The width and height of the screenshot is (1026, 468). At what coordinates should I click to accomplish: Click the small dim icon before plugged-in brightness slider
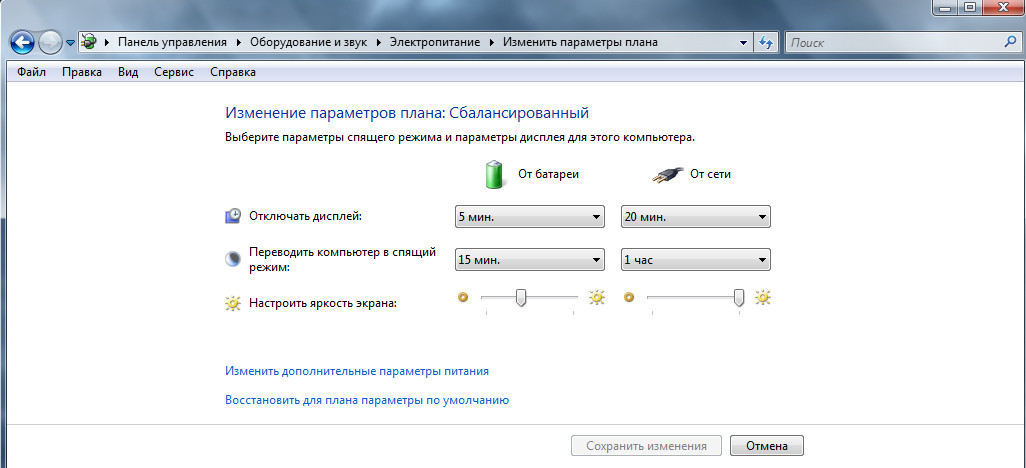click(629, 297)
